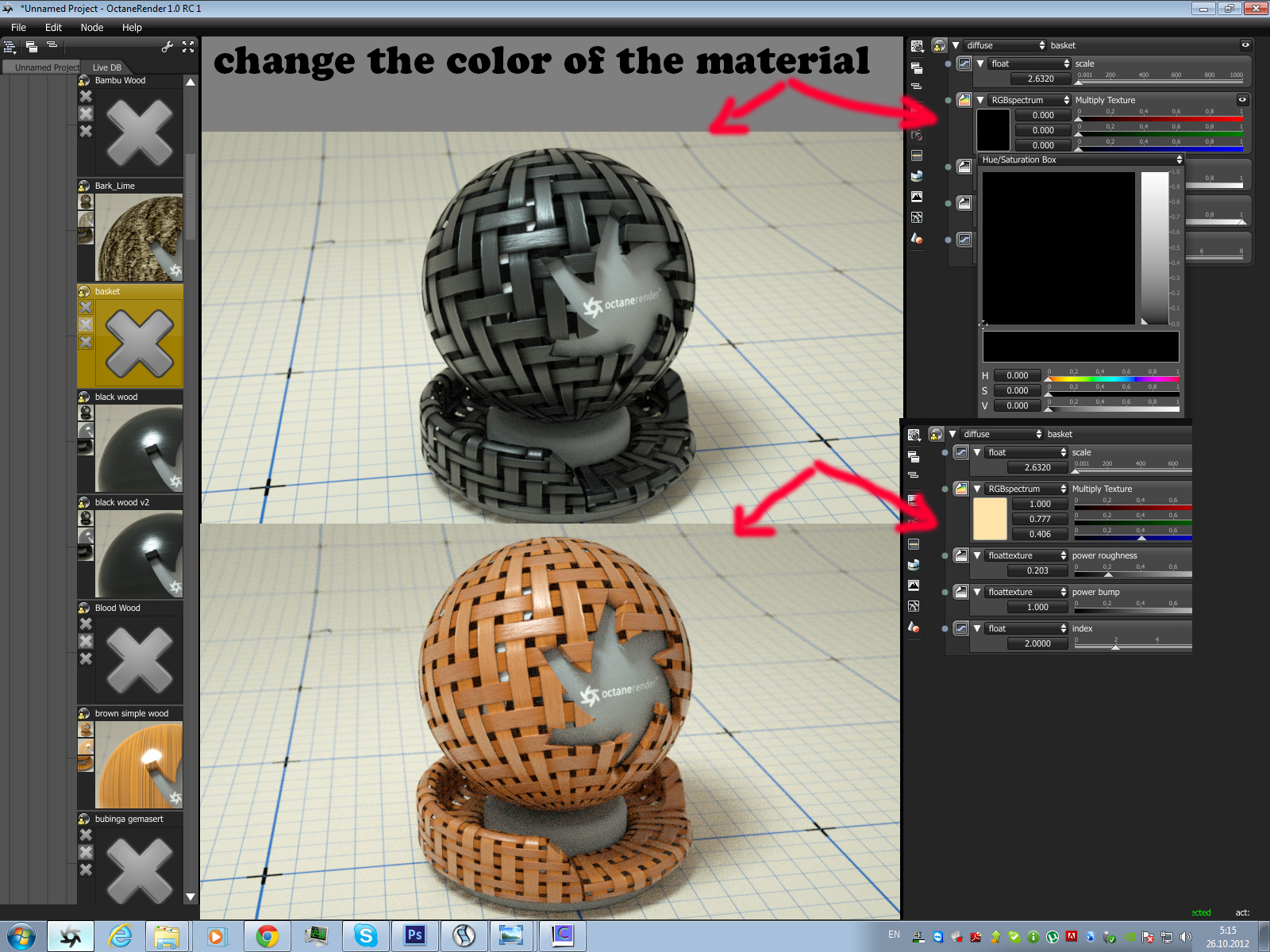The height and width of the screenshot is (952, 1270).
Task: Open the Help menu
Action: [x=132, y=27]
